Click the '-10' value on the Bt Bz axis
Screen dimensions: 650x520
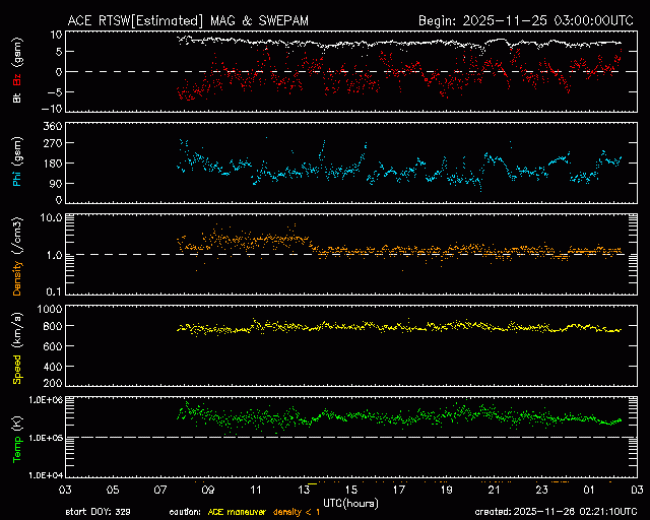click(x=51, y=109)
